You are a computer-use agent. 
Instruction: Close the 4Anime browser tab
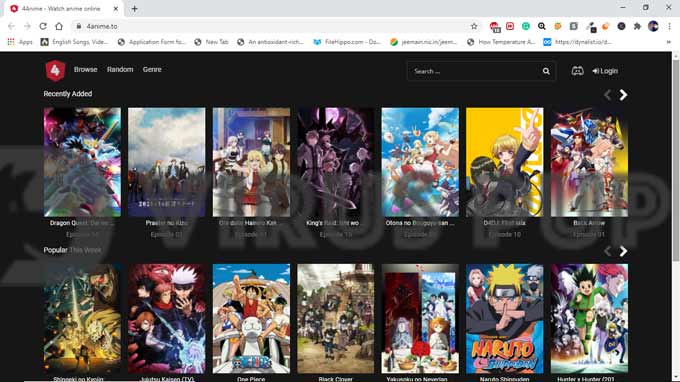tap(116, 9)
